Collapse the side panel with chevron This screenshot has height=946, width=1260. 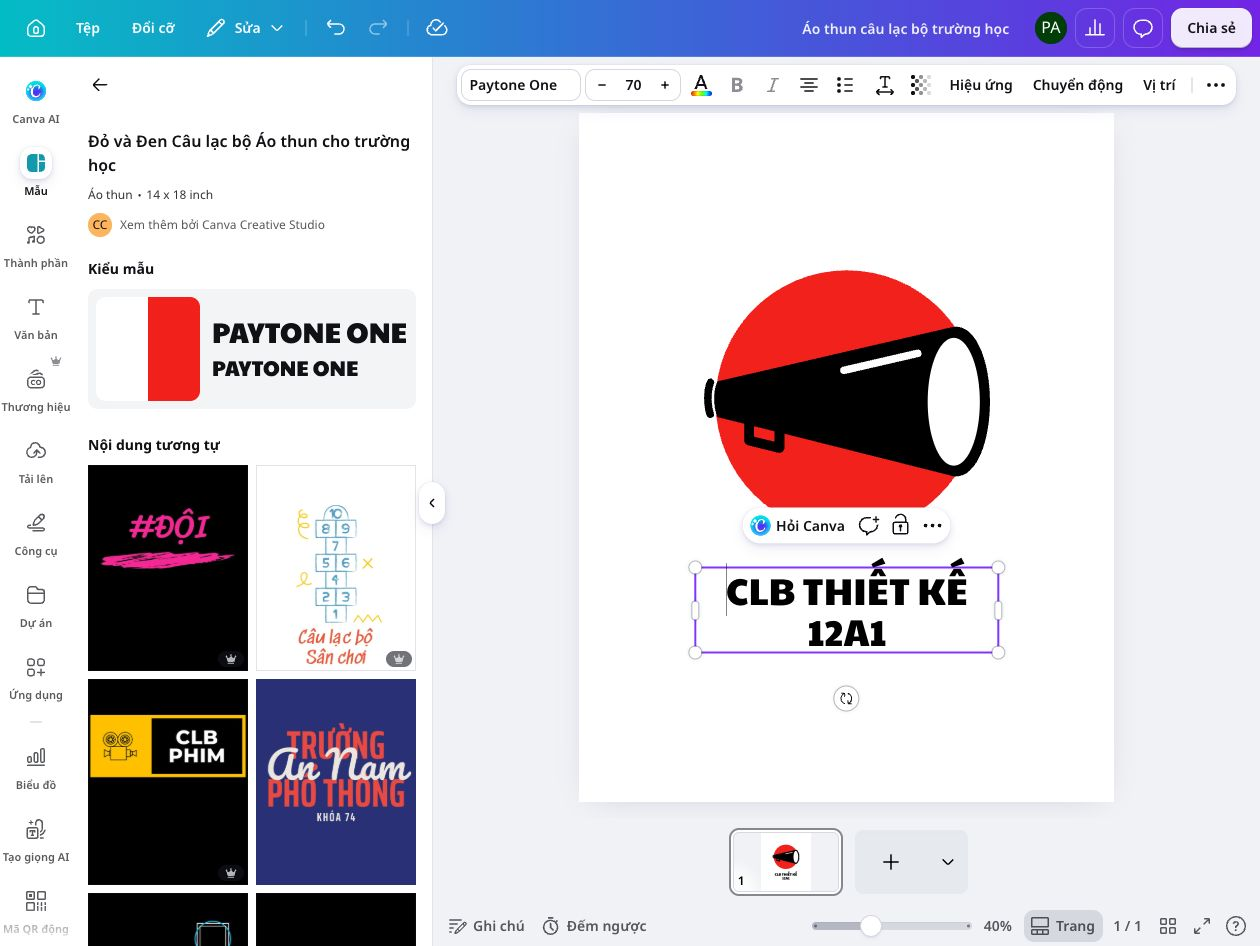pos(432,503)
